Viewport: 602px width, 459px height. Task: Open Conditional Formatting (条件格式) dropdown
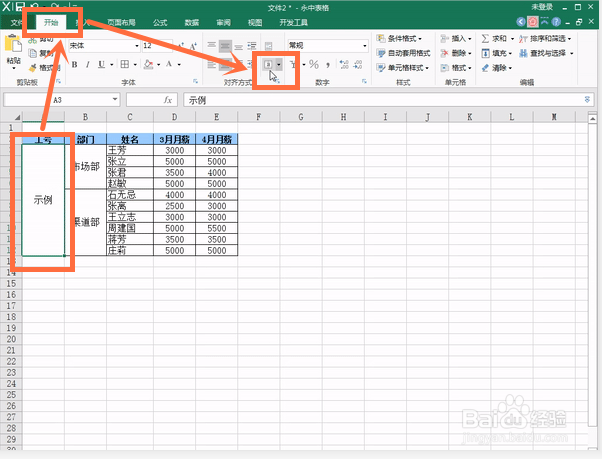coord(399,38)
